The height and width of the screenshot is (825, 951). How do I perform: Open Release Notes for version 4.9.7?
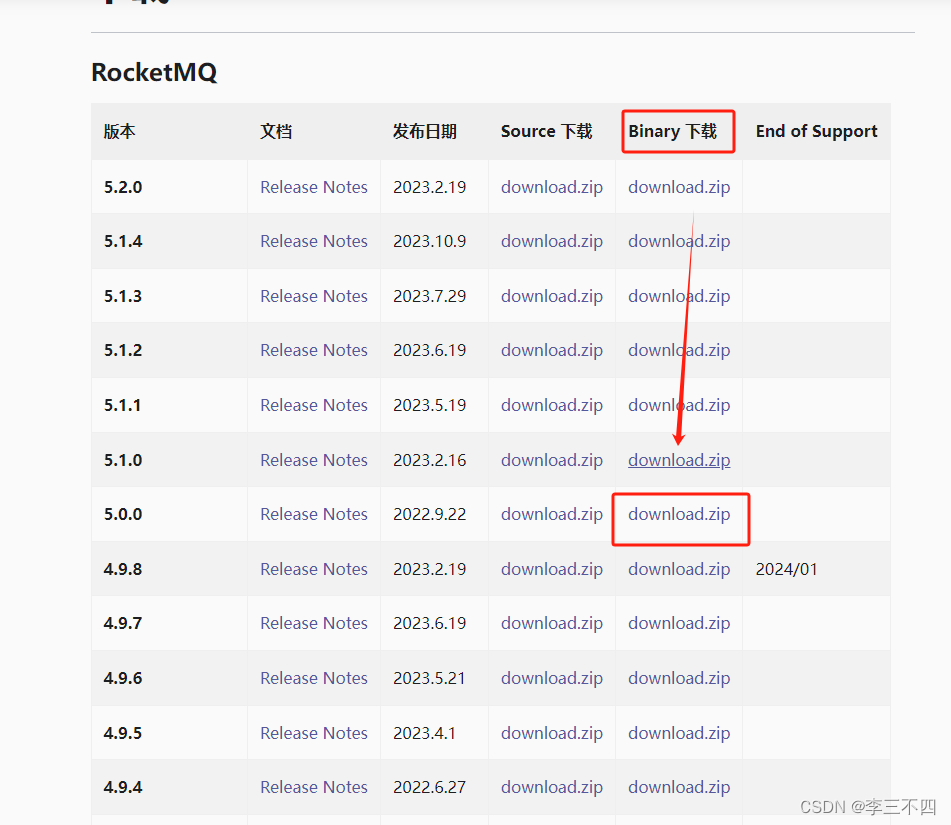coord(314,623)
